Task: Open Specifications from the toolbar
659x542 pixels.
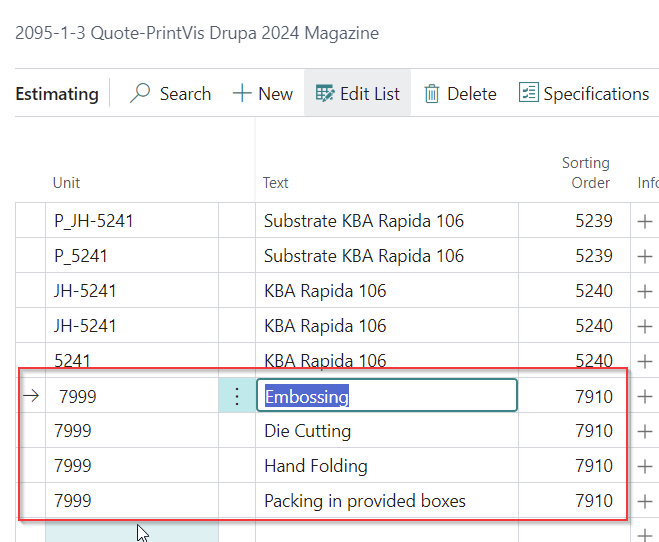Action: click(584, 93)
